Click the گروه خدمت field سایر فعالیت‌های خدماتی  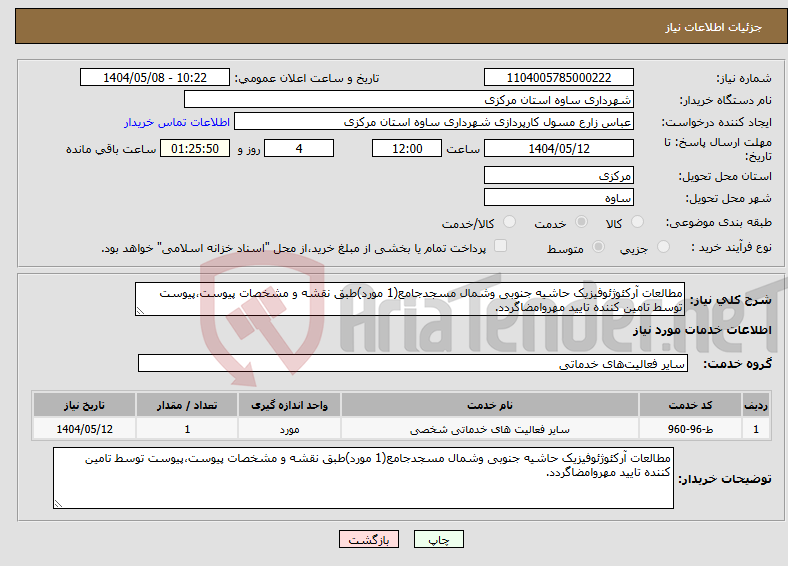click(413, 363)
